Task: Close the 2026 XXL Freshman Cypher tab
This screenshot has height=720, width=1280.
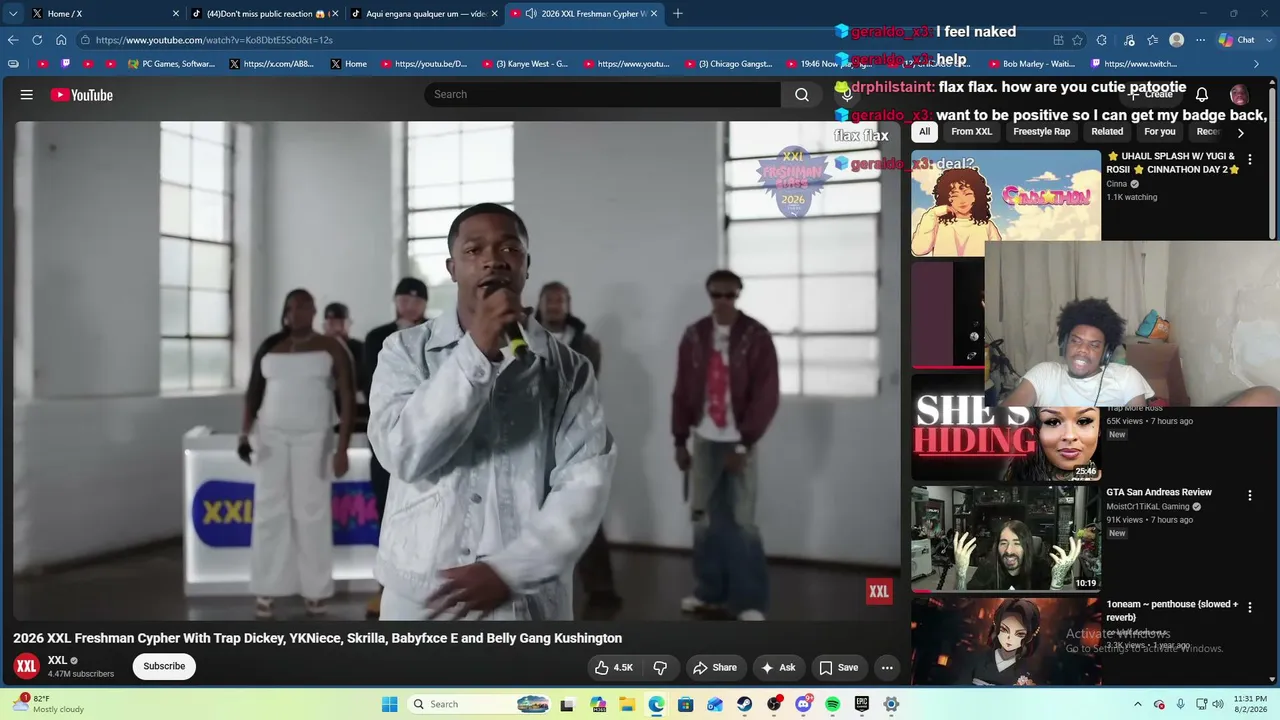Action: click(x=654, y=13)
